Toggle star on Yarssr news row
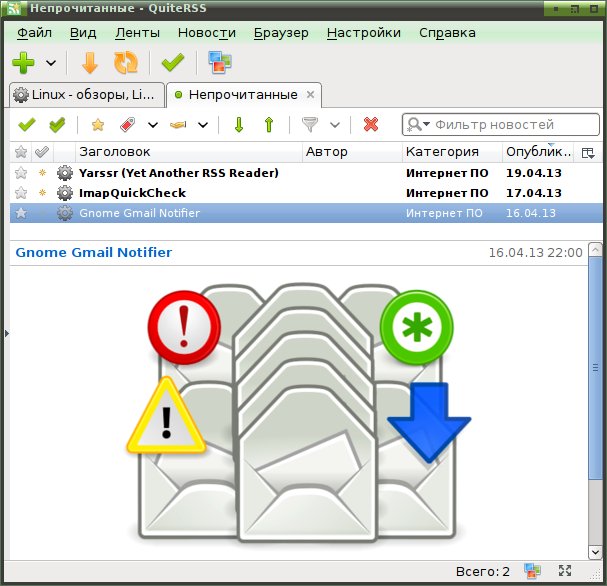 pyautogui.click(x=21, y=173)
